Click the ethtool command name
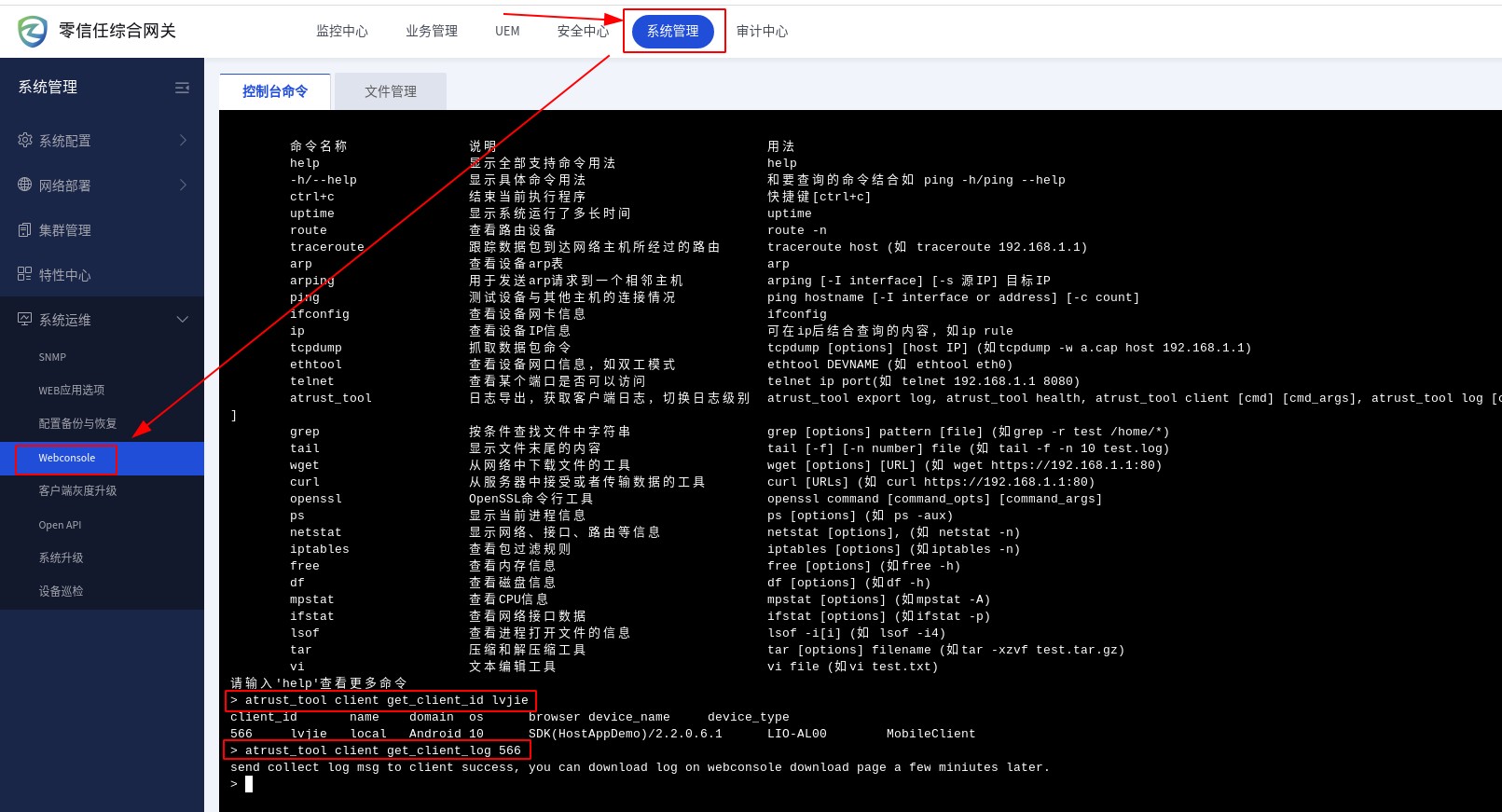The height and width of the screenshot is (812, 1502). 316,365
